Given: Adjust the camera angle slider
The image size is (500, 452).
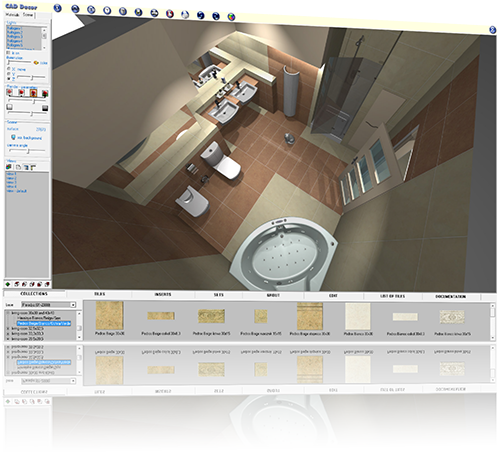Looking at the screenshot, I should (26, 151).
